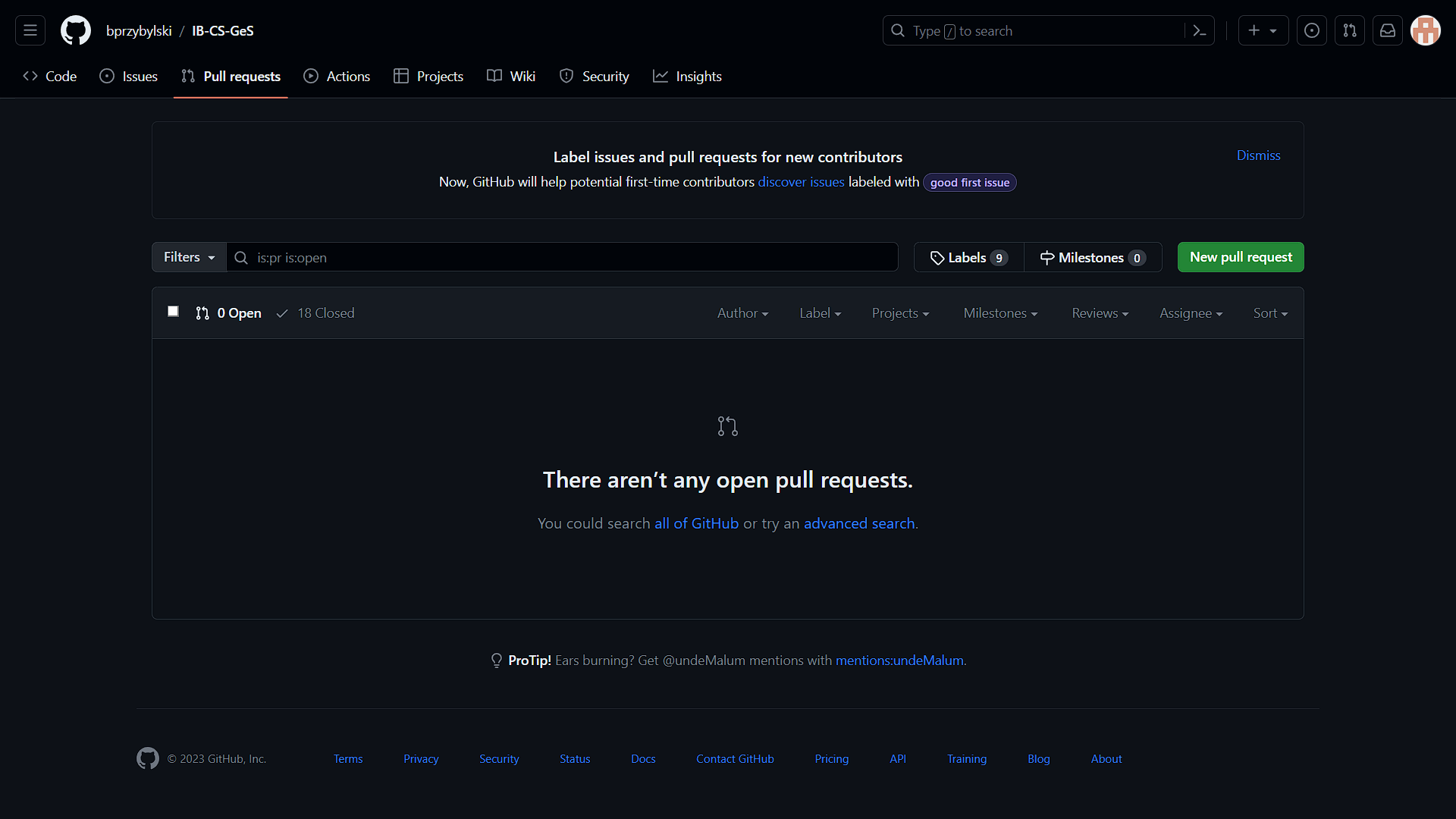Click the plus create-new icon
Screen dimensions: 1456x819
(1254, 30)
